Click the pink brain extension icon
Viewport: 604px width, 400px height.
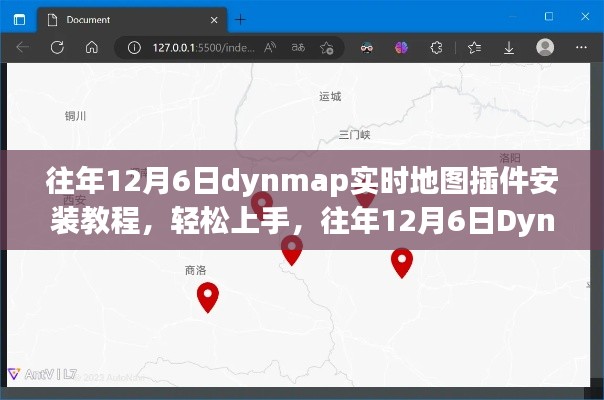401,47
